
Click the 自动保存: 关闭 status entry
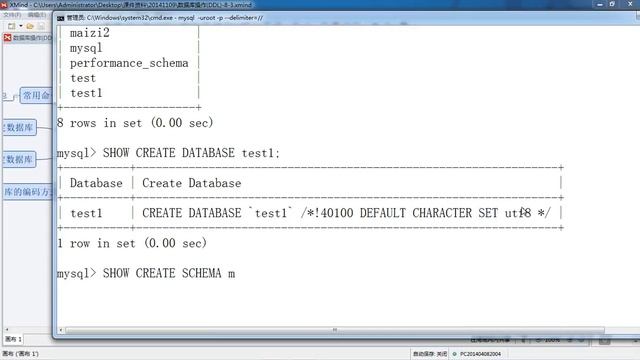point(429,354)
